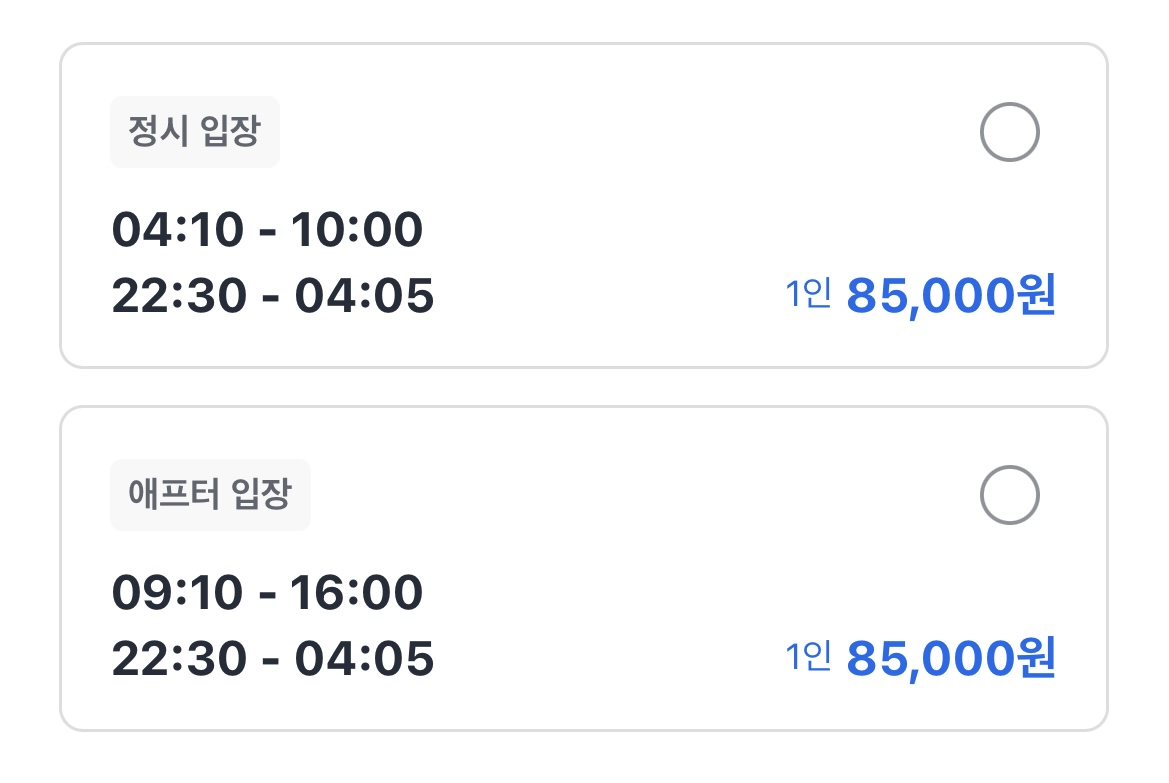Click the 22:30 start time in the 정시 입장 card
1169x783 pixels.
pyautogui.click(x=177, y=296)
